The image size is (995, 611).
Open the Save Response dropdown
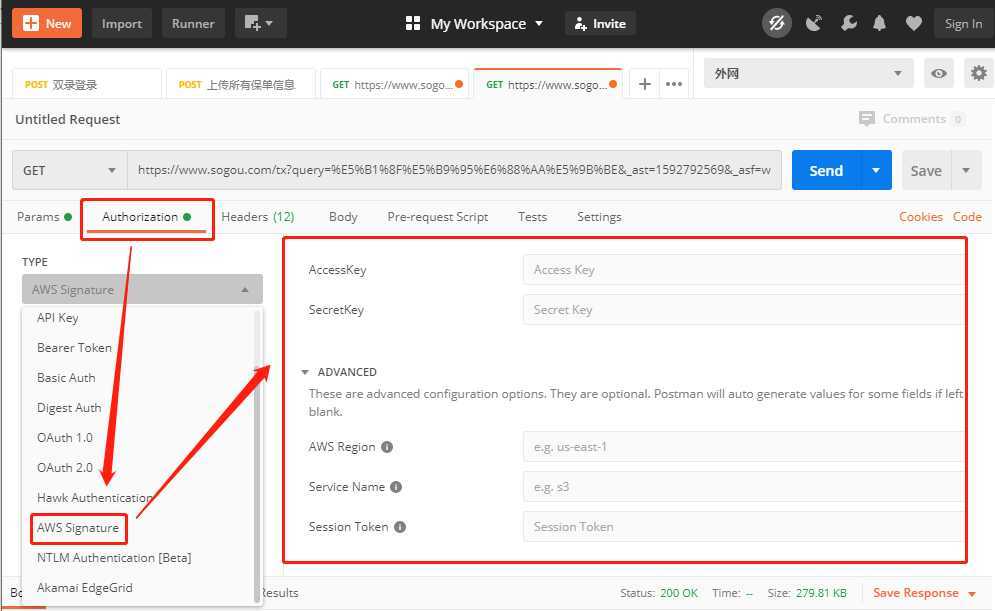924,593
